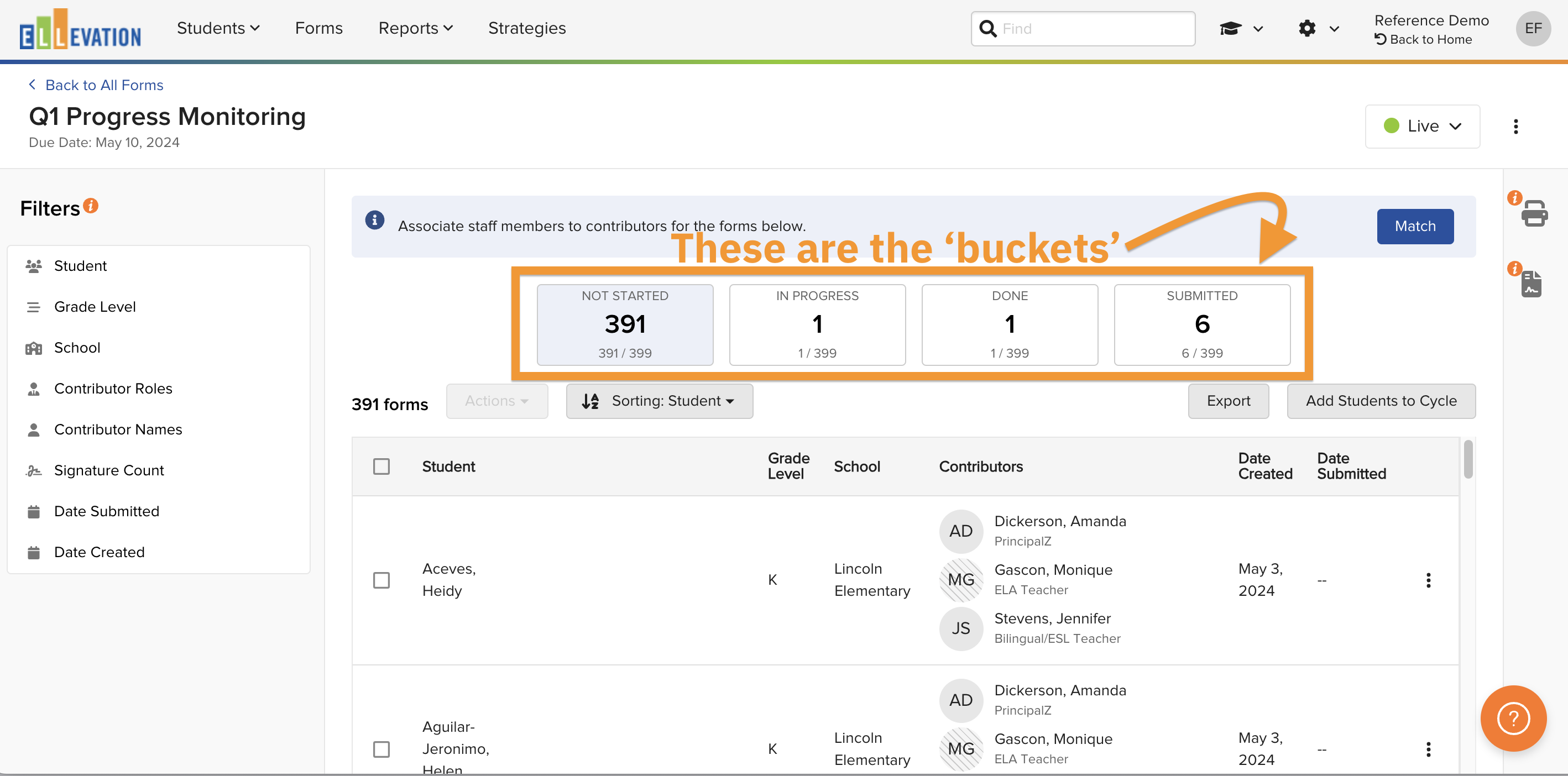The width and height of the screenshot is (1568, 776).
Task: Open the orange help button
Action: 1513,718
